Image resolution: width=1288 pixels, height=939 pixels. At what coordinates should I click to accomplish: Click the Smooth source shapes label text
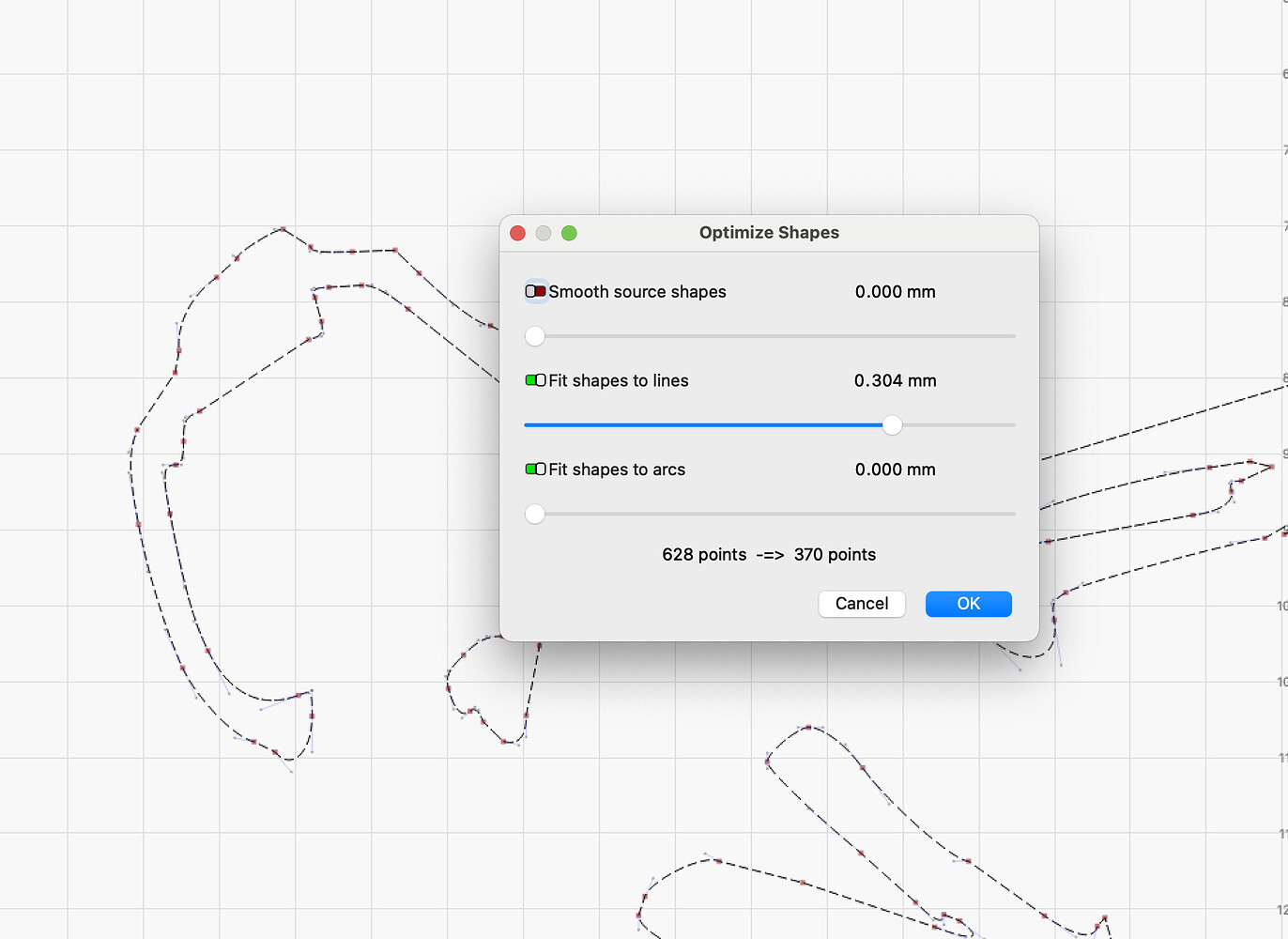point(638,292)
